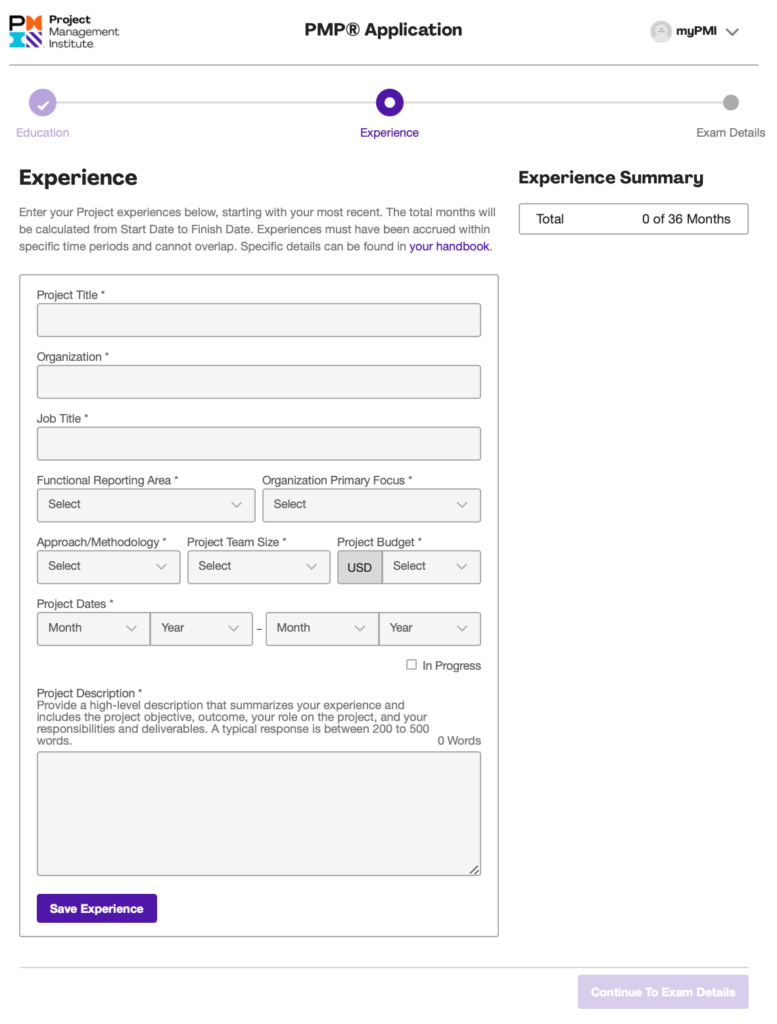This screenshot has width=777, height=1024.
Task: Focus the Project Title input field
Action: pos(259,320)
